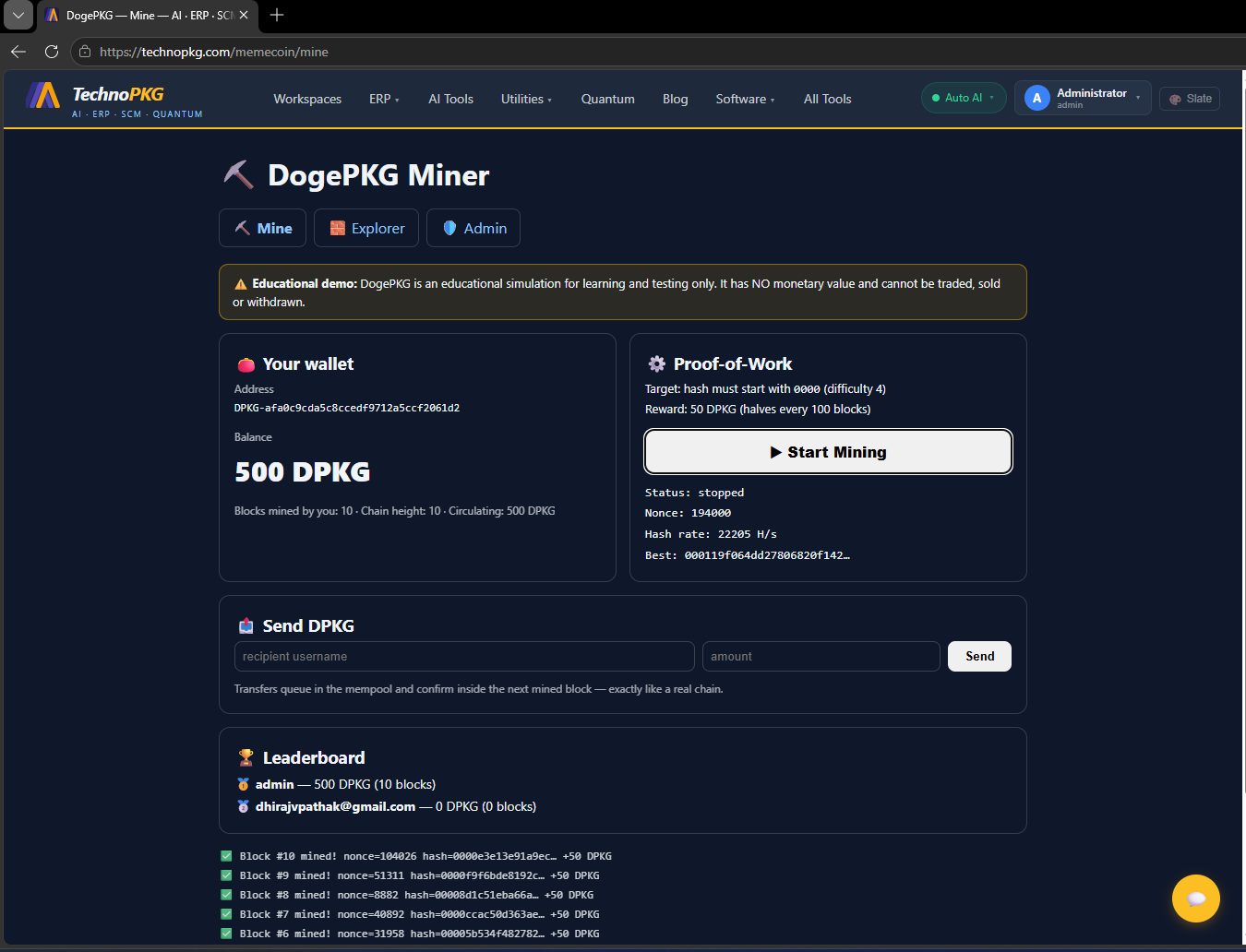Click the Leaderboard trophy icon

(246, 757)
